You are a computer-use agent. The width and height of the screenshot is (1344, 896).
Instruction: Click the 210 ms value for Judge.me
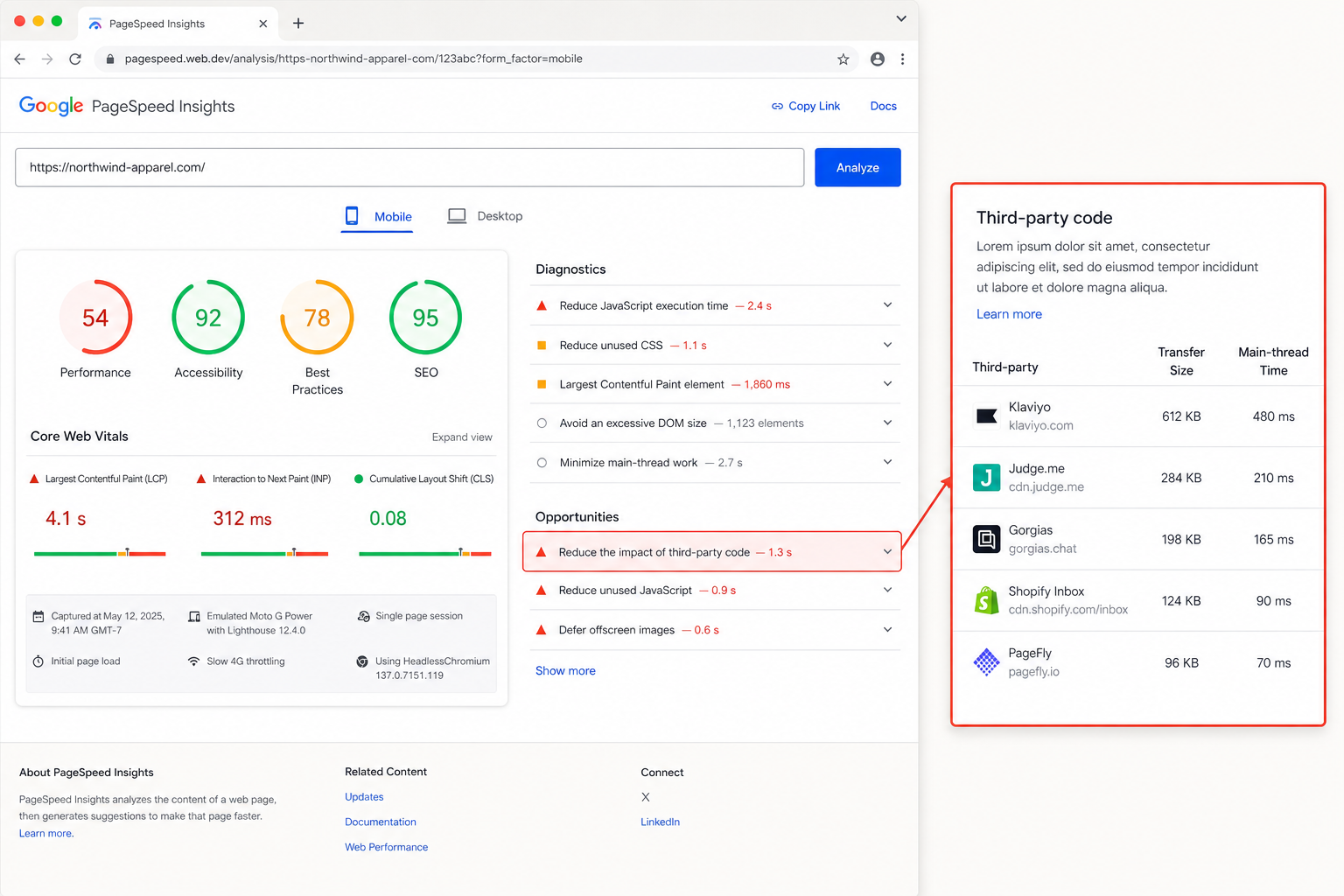(1273, 478)
